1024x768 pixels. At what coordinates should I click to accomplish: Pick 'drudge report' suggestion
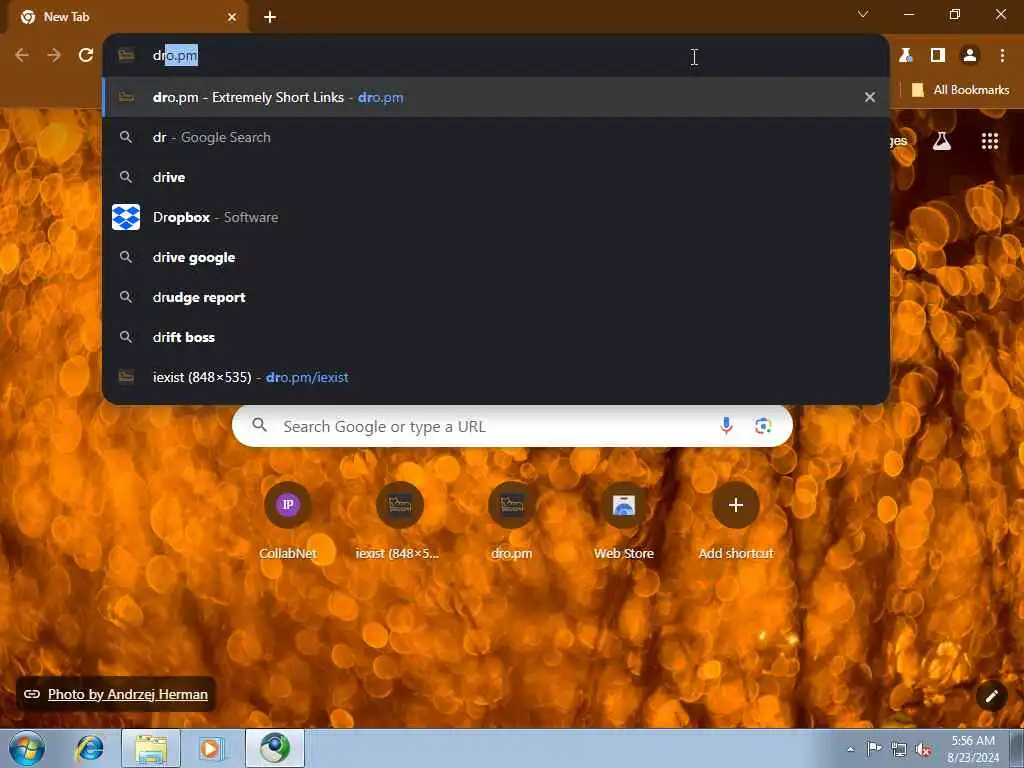(x=496, y=297)
